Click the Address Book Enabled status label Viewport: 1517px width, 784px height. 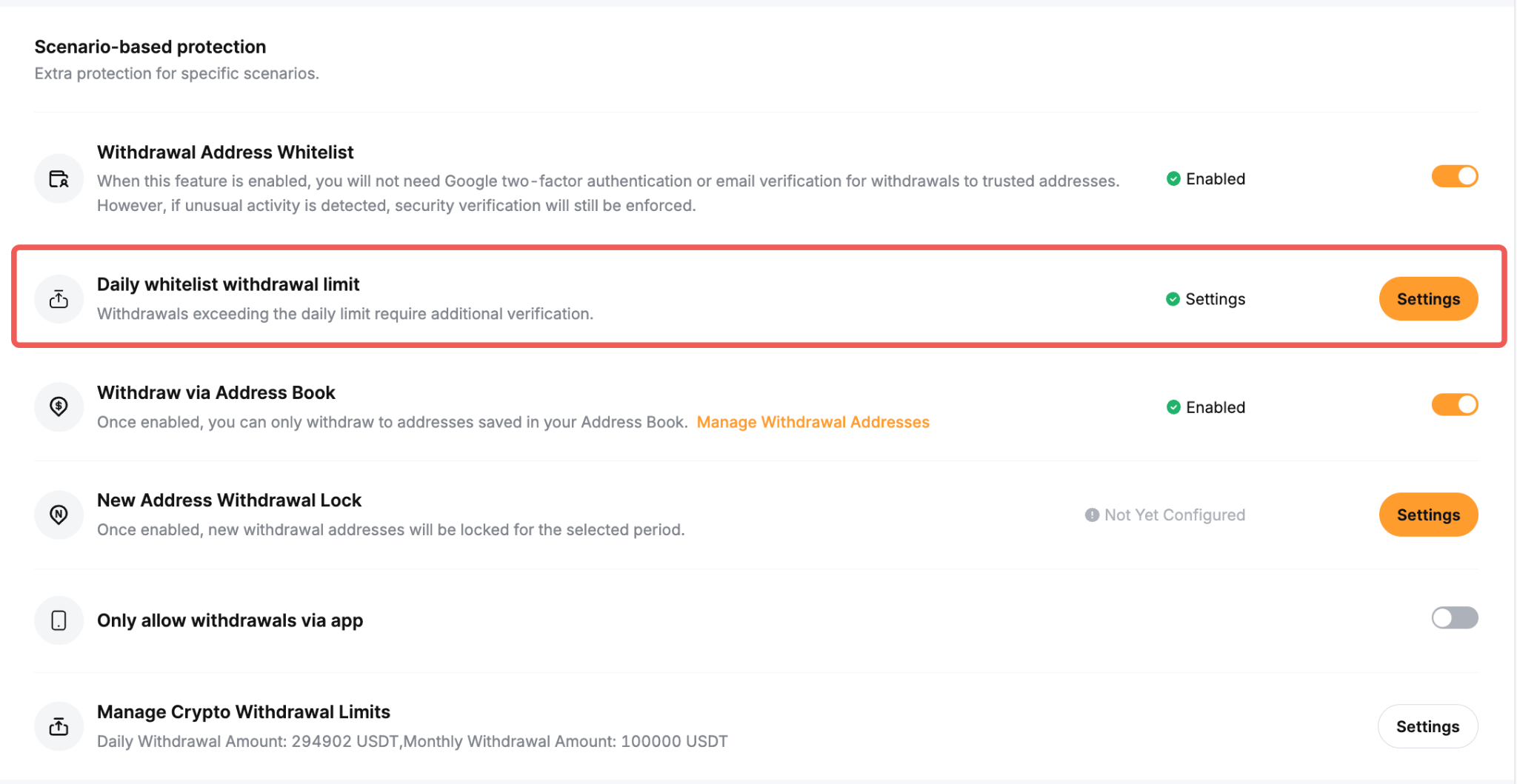pyautogui.click(x=1216, y=407)
